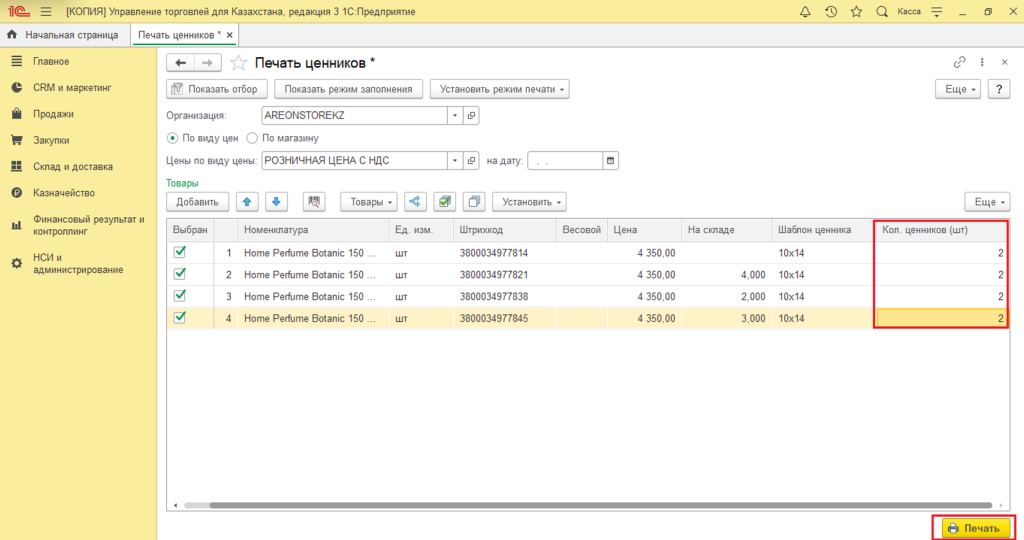The height and width of the screenshot is (540, 1024).
Task: Click the copy sheets toolbar icon
Action: point(474,202)
